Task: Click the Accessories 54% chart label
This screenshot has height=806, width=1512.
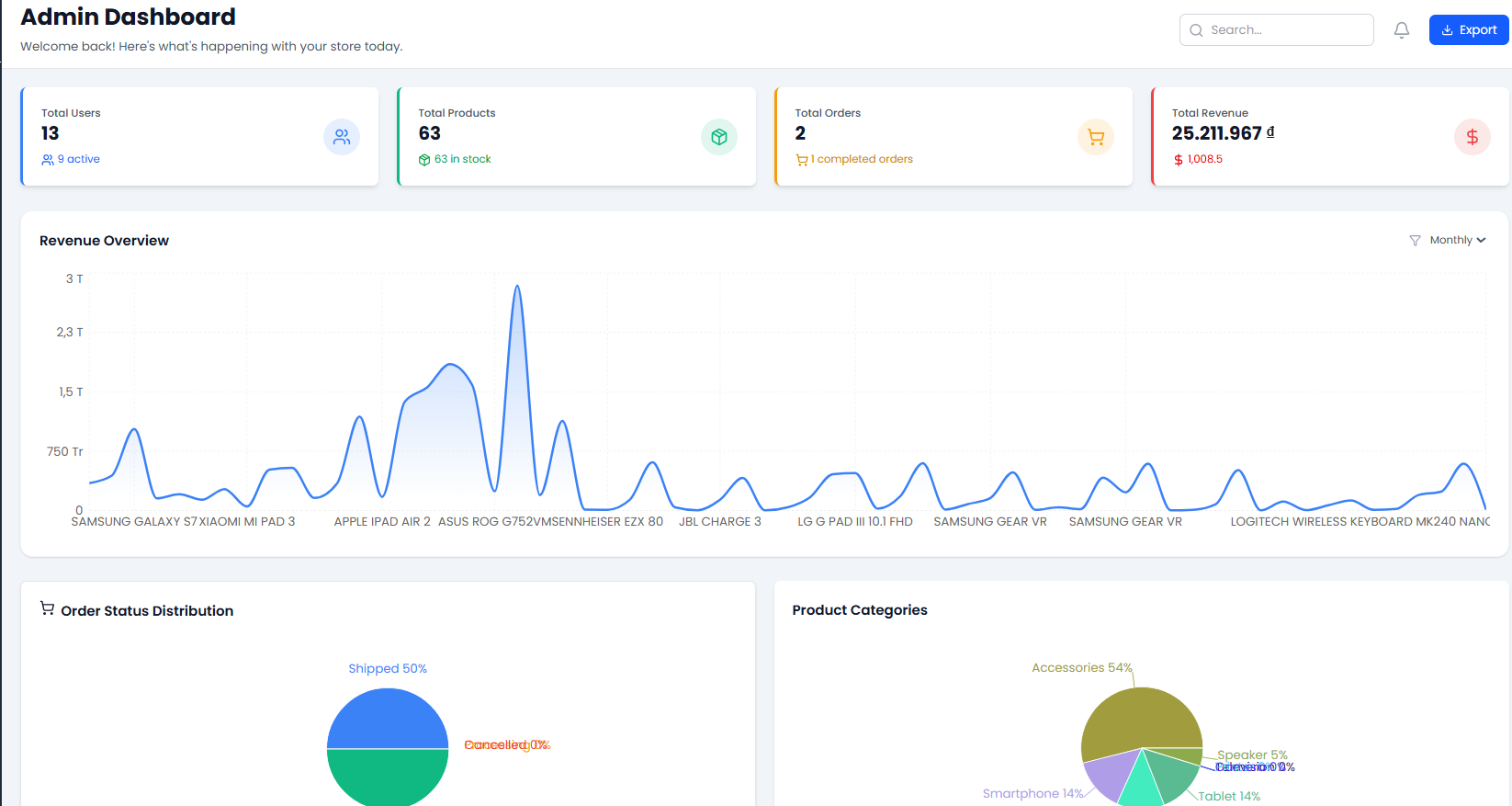Action: [1082, 667]
